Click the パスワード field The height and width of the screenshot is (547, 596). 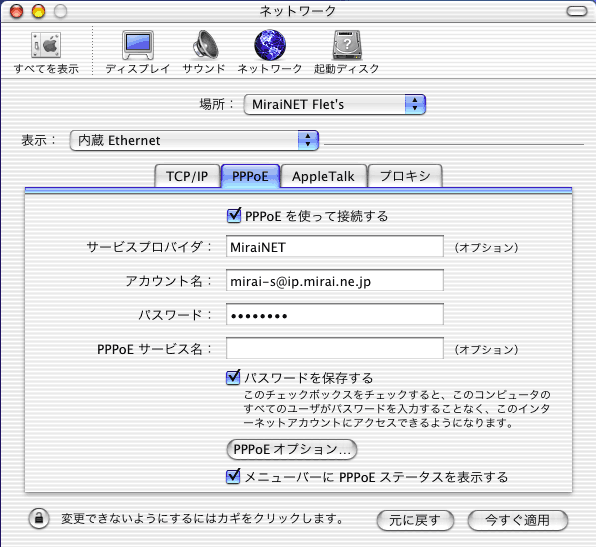pos(334,314)
